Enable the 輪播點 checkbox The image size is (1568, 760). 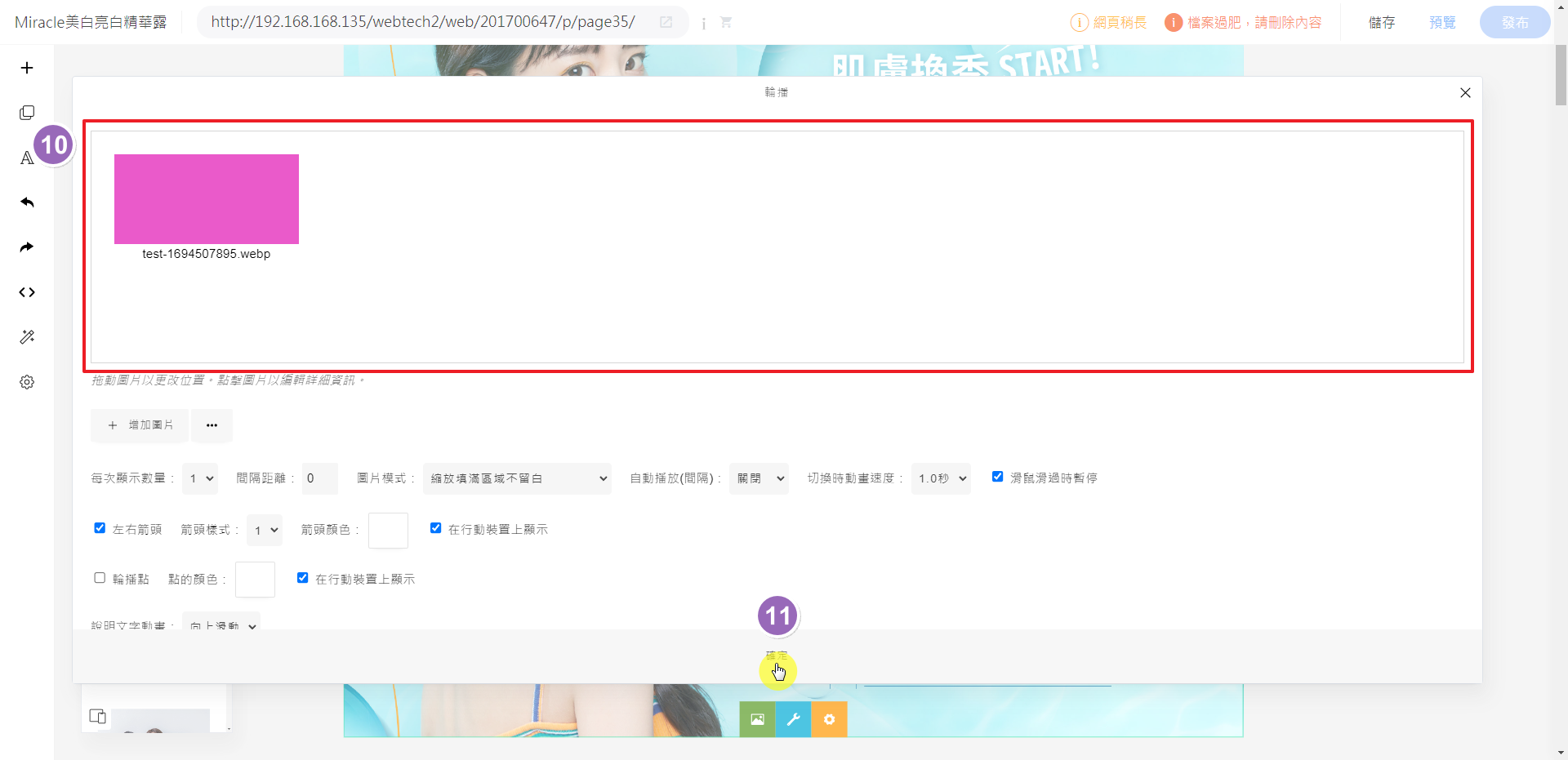100,578
